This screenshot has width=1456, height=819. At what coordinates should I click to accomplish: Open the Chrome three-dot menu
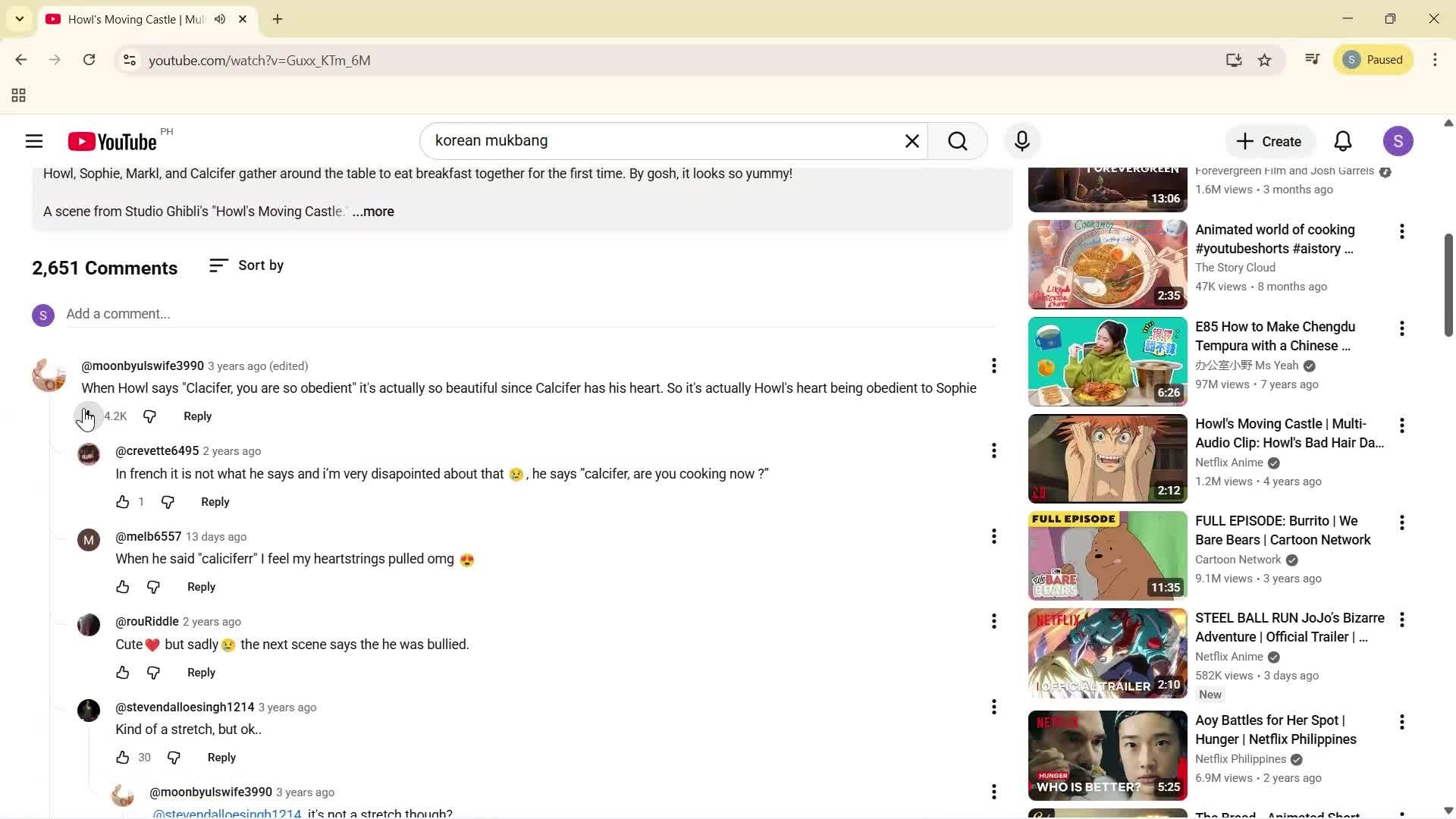1436,60
